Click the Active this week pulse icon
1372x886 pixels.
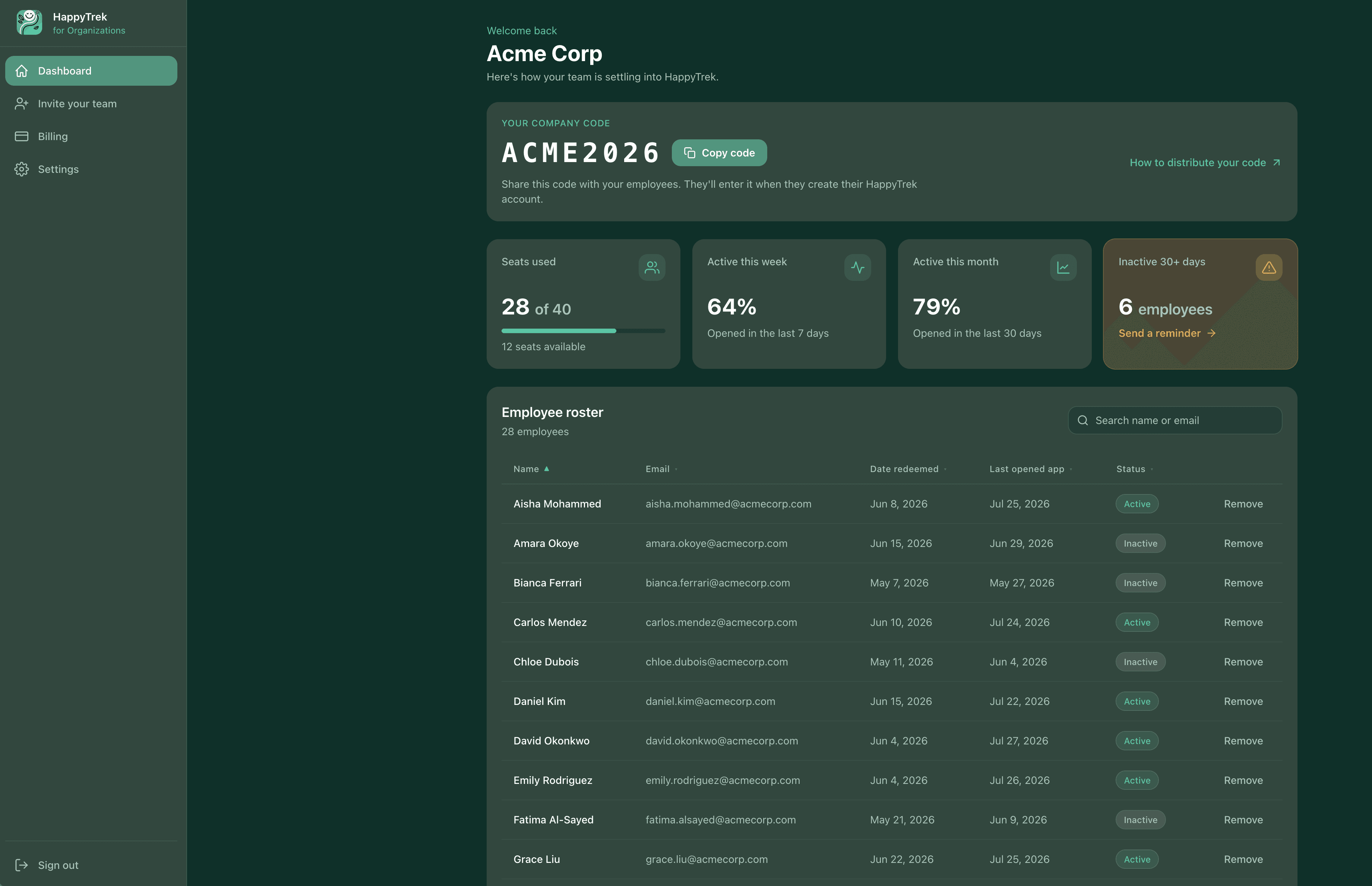pyautogui.click(x=858, y=268)
